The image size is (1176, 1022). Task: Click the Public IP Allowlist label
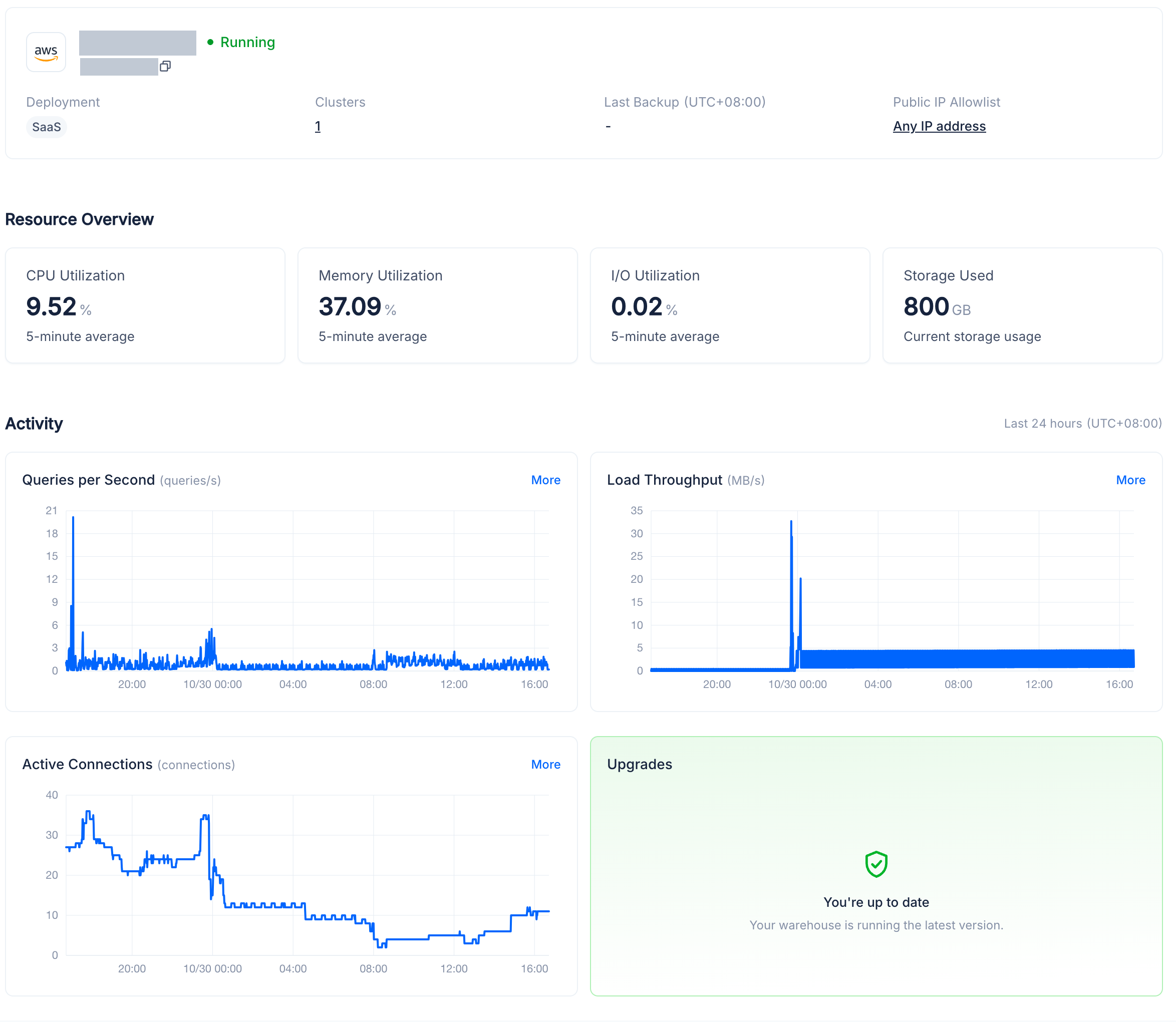coord(946,102)
